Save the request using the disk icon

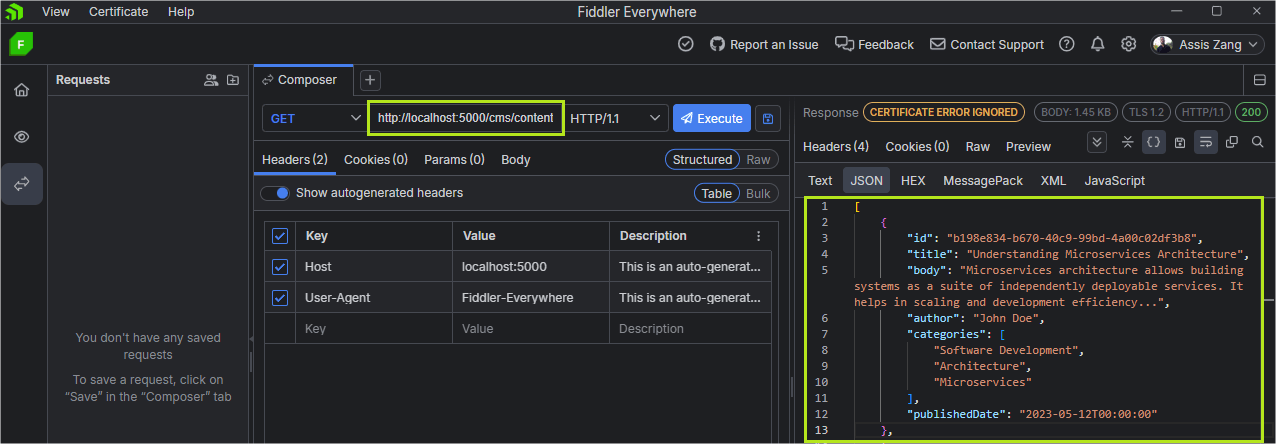(767, 118)
